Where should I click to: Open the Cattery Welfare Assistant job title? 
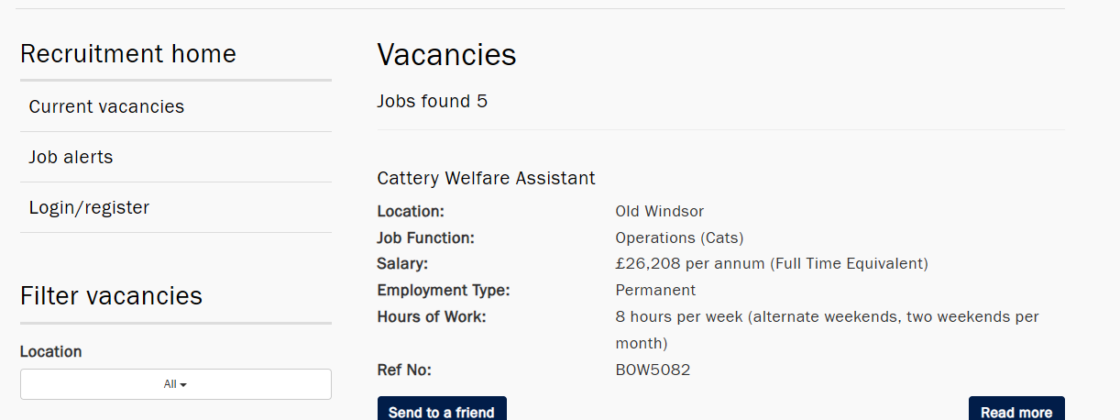(x=486, y=179)
